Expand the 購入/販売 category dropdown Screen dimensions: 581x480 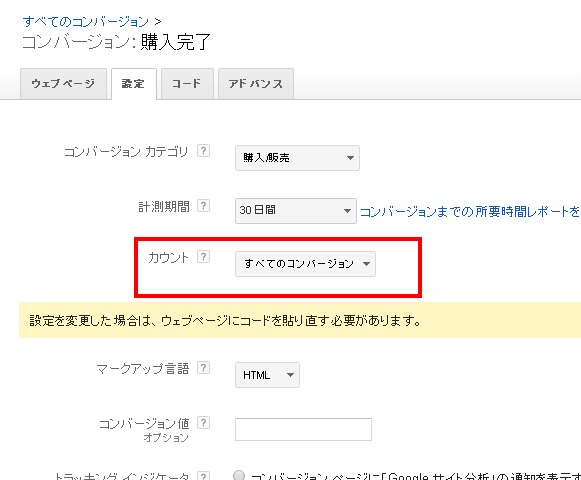(x=297, y=158)
